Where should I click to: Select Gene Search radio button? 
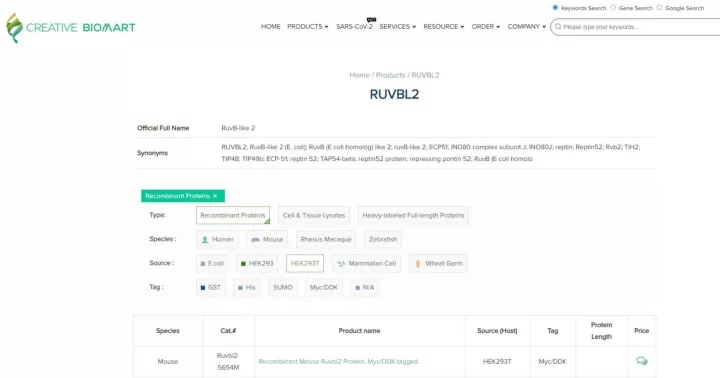613,7
